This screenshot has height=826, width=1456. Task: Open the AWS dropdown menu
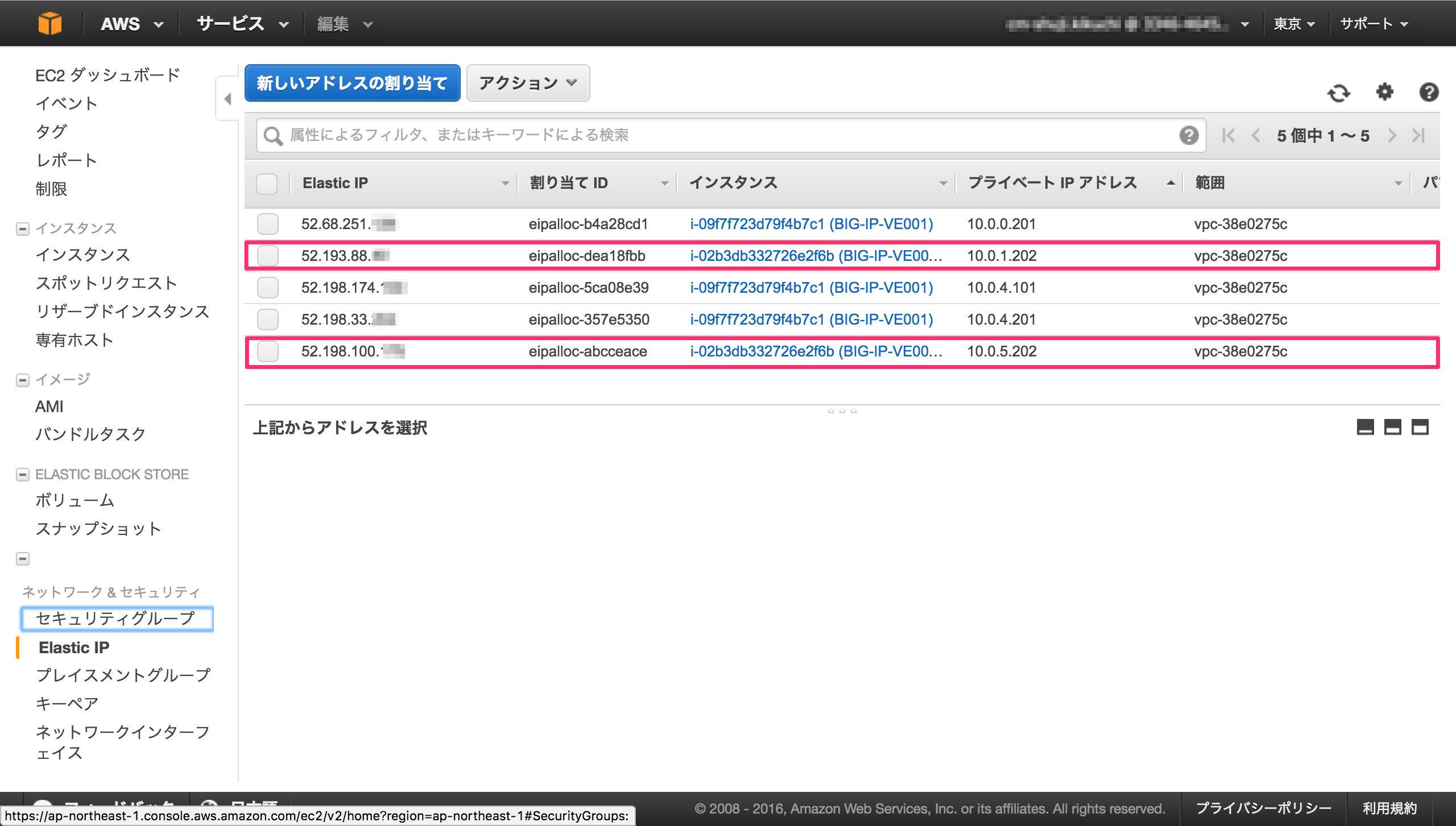point(132,24)
